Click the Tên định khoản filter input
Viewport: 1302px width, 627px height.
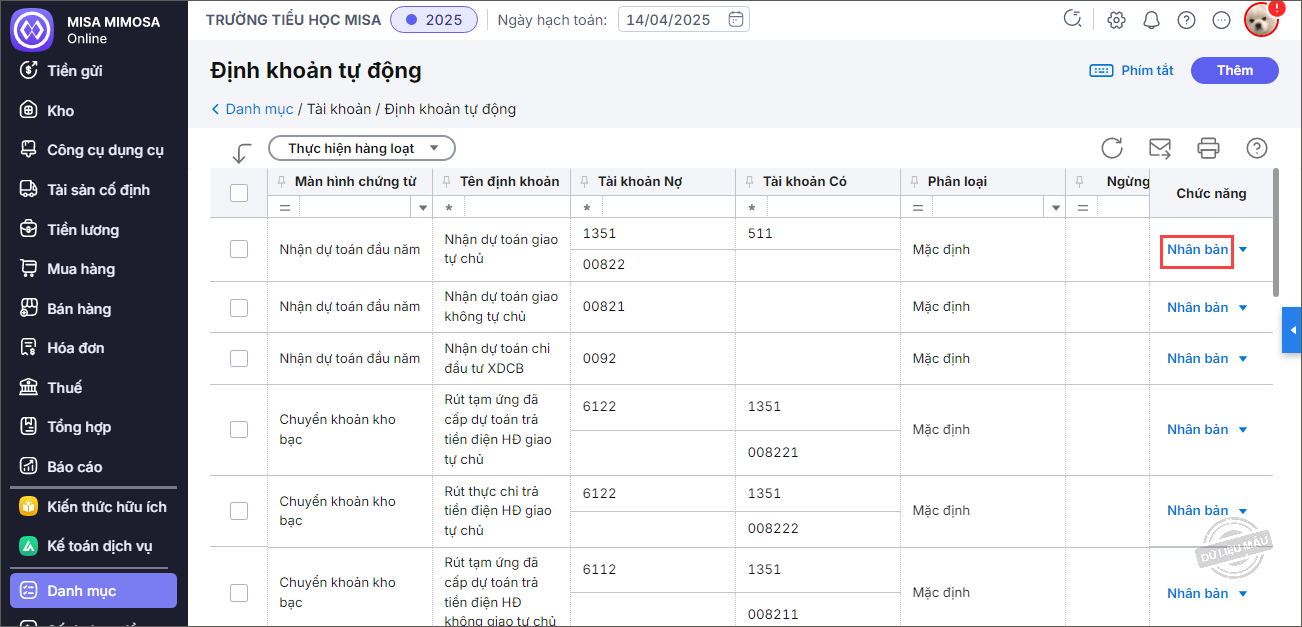pos(515,208)
